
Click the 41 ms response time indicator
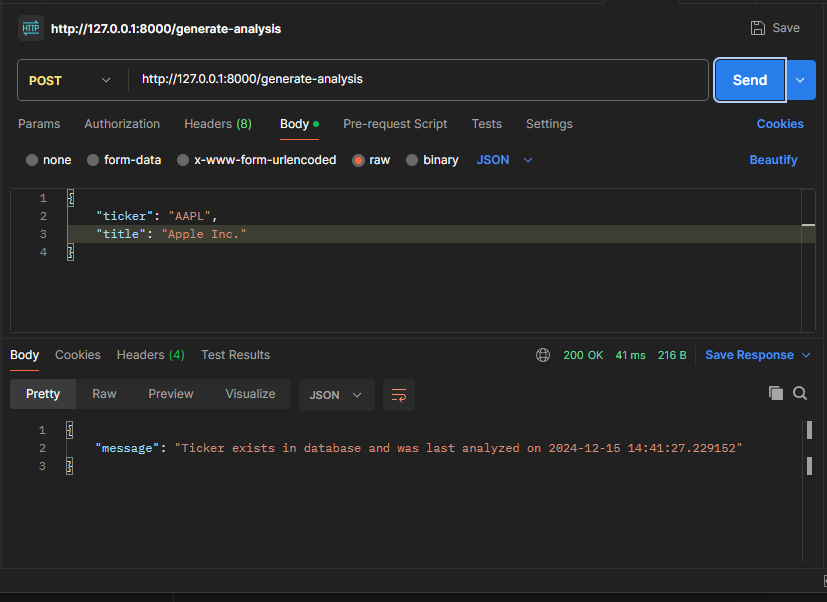pyautogui.click(x=630, y=355)
